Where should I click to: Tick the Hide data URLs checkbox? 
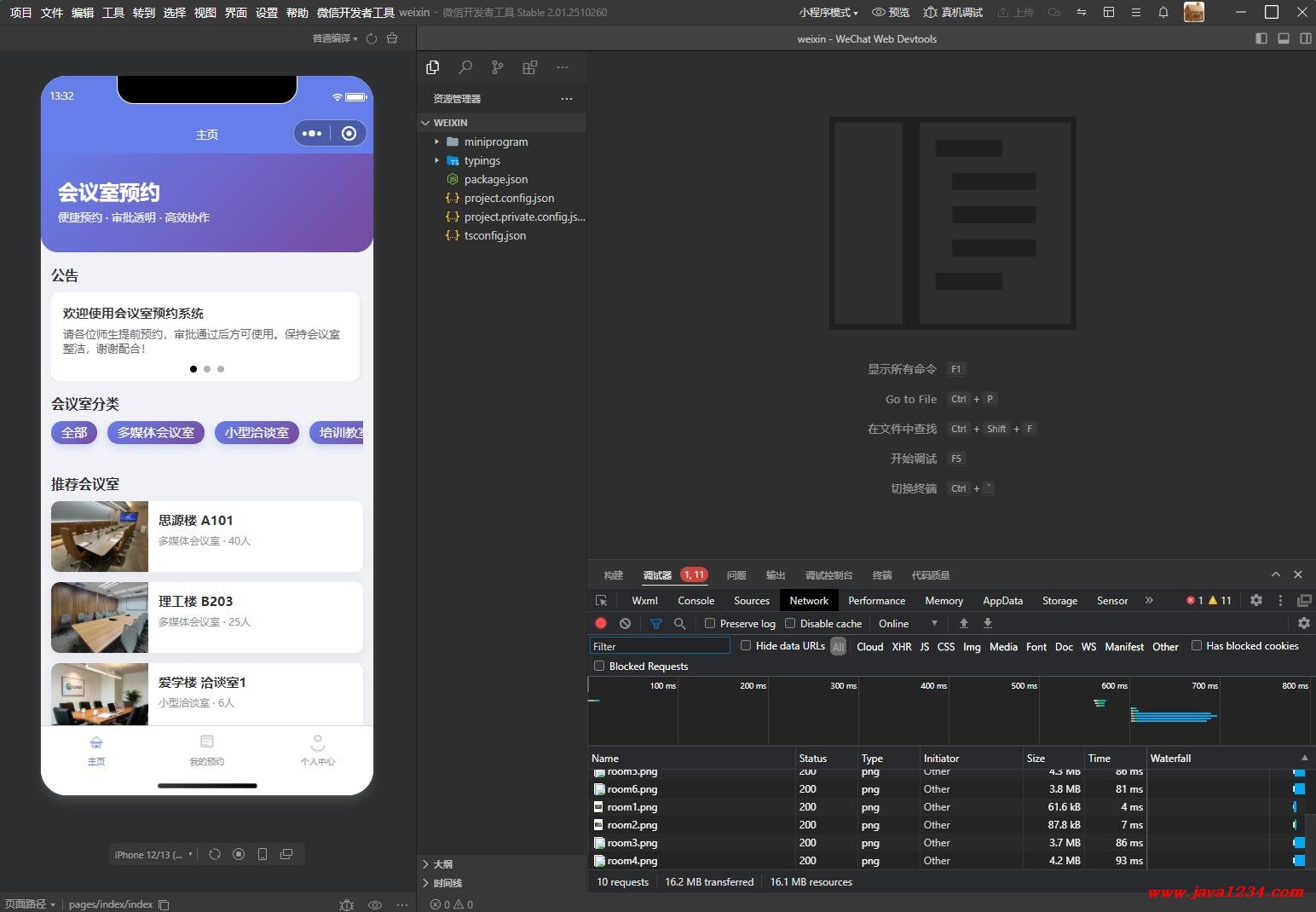pos(746,646)
